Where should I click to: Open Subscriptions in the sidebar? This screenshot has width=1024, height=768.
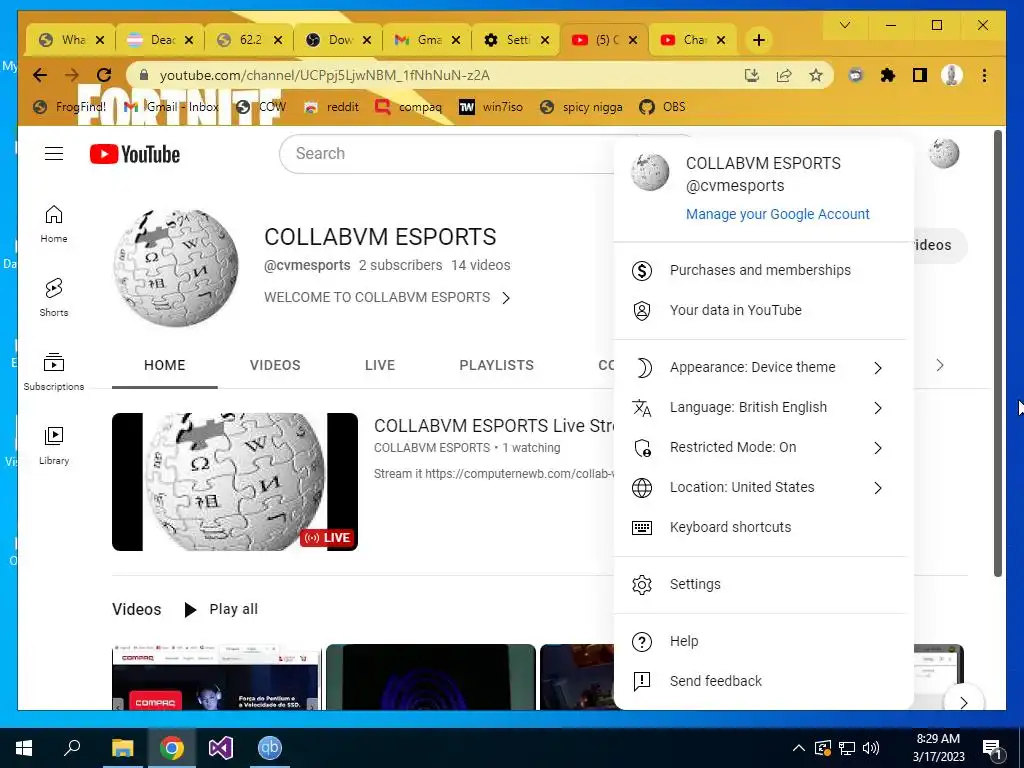pyautogui.click(x=54, y=372)
